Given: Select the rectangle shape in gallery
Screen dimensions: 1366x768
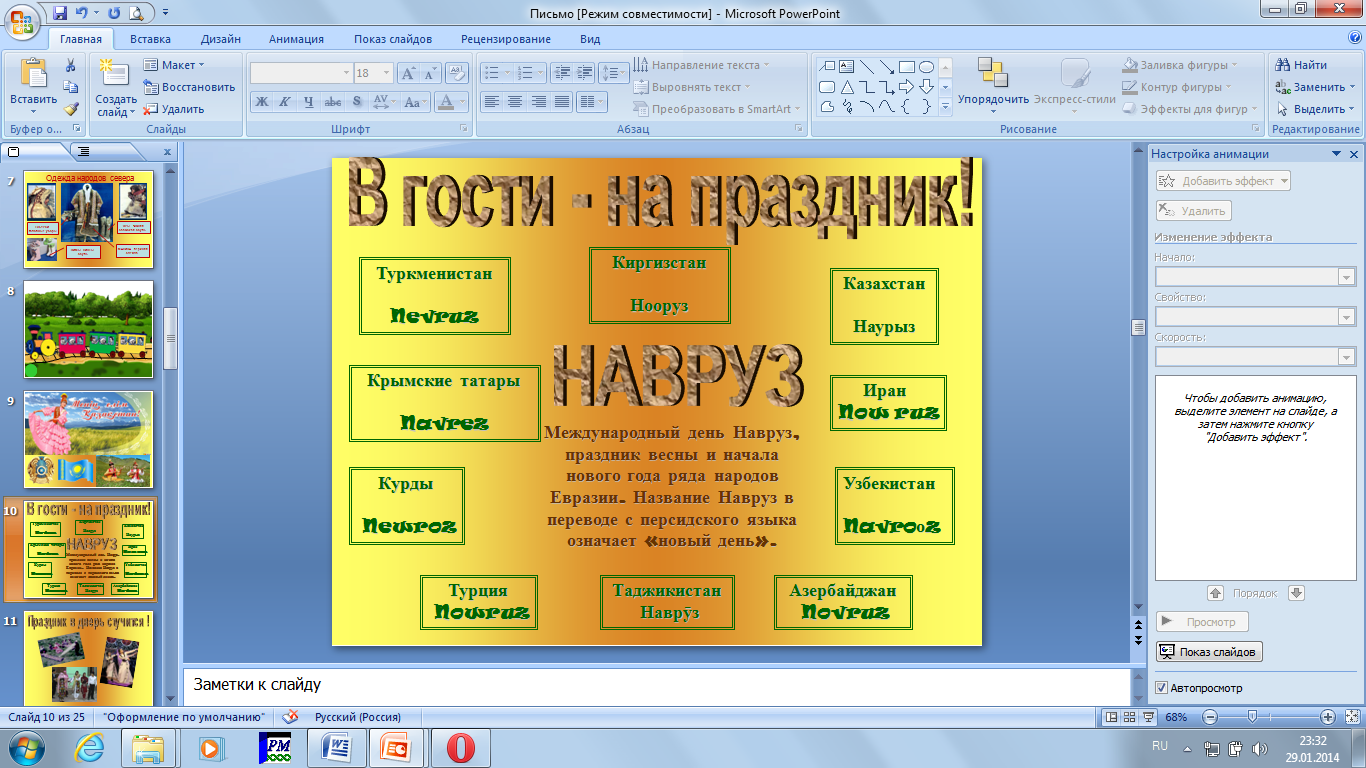Looking at the screenshot, I should click(x=907, y=67).
